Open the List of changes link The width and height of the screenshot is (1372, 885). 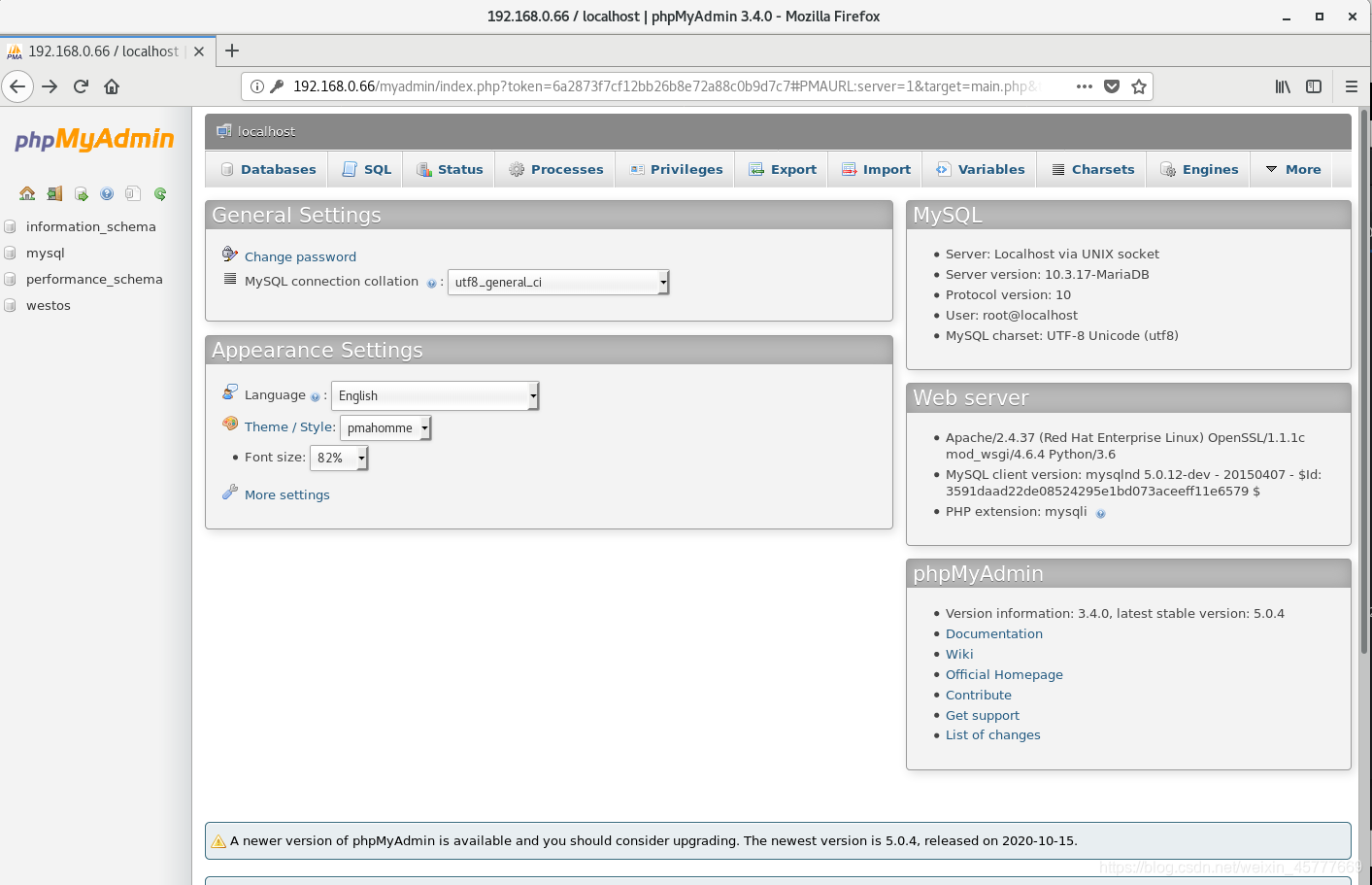tap(993, 734)
